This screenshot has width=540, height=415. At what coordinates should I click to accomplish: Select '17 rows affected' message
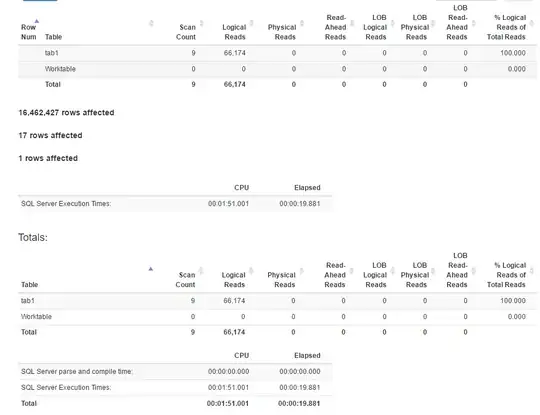[x=50, y=135]
